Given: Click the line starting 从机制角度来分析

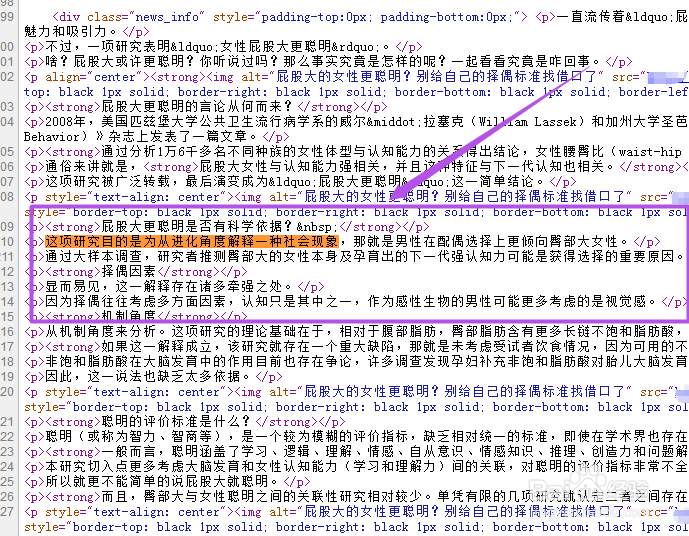Looking at the screenshot, I should click(356, 332).
